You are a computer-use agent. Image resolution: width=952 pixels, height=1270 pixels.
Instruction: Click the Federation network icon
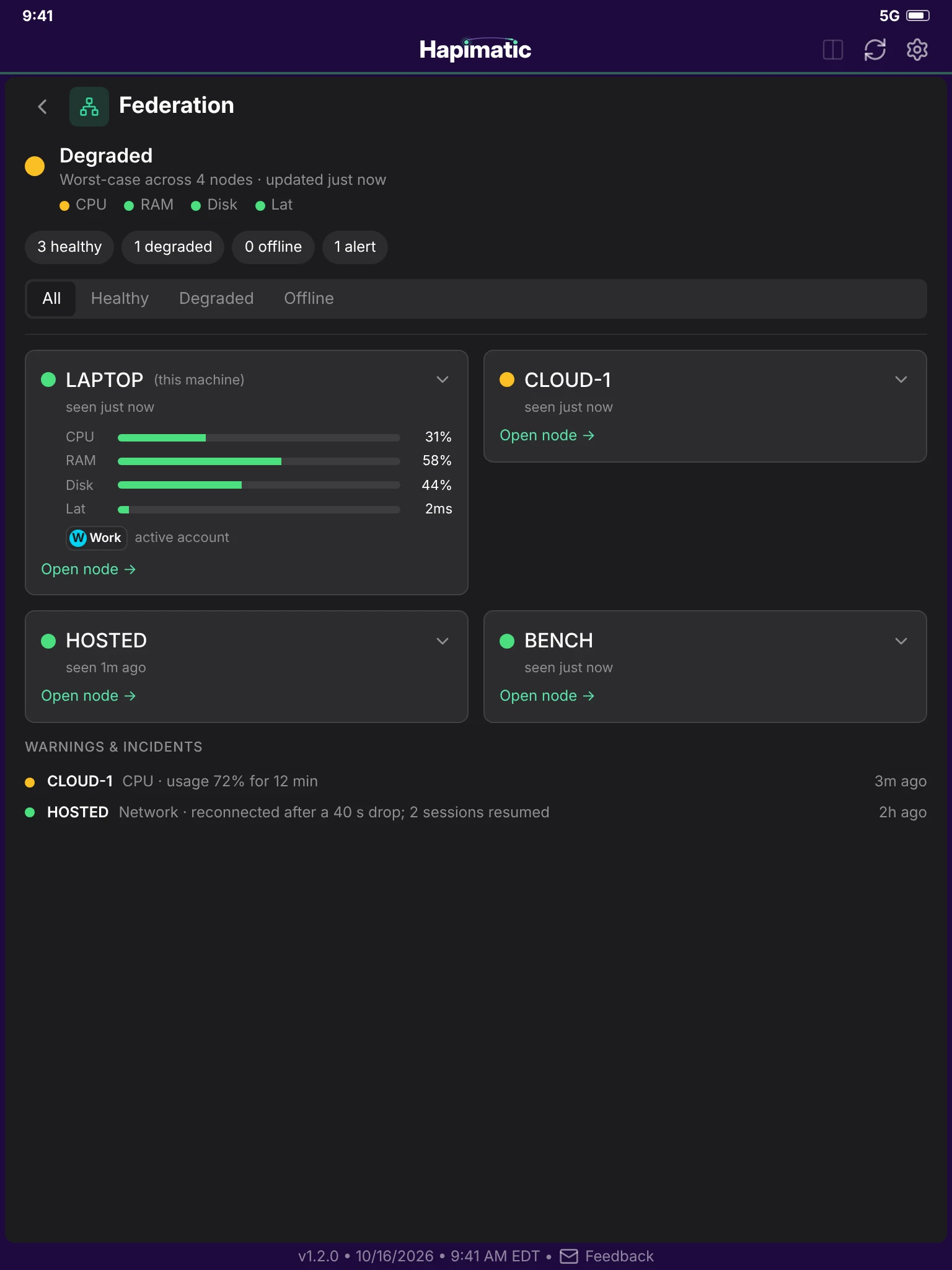click(89, 107)
